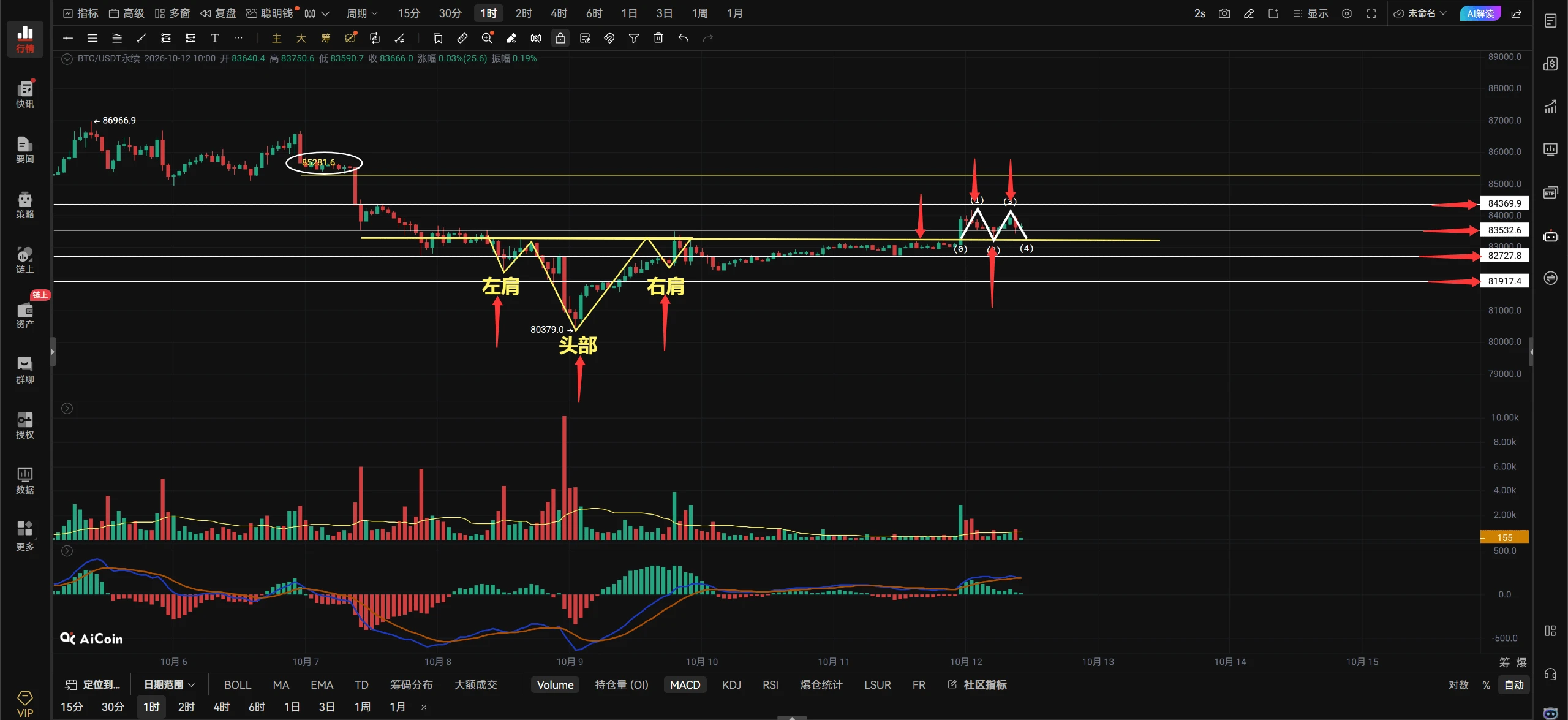Click the filter funnel icon
The image size is (1568, 720).
pos(634,38)
